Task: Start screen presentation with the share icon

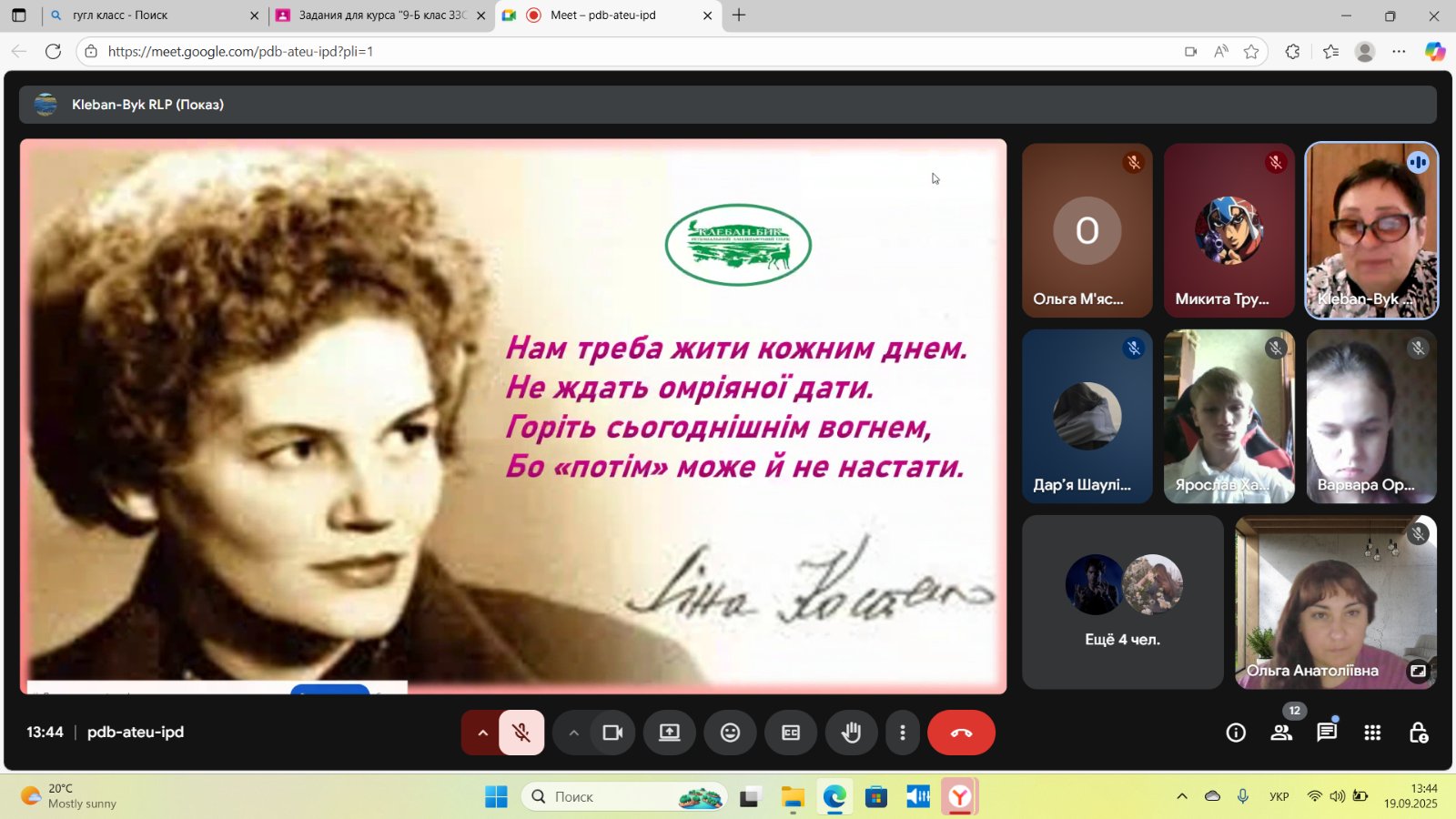Action: [670, 733]
